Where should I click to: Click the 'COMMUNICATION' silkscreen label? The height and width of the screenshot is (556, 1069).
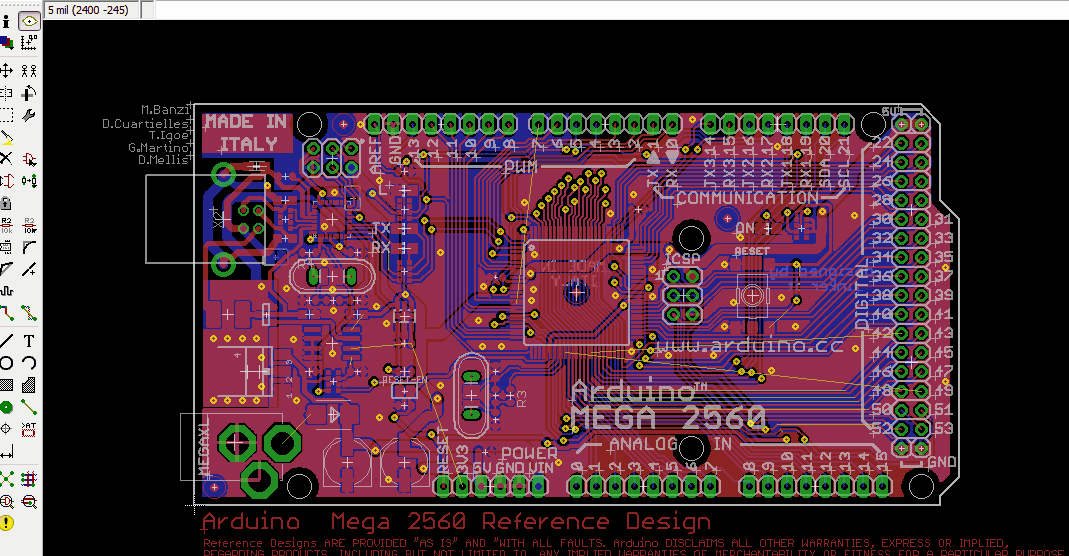[747, 198]
